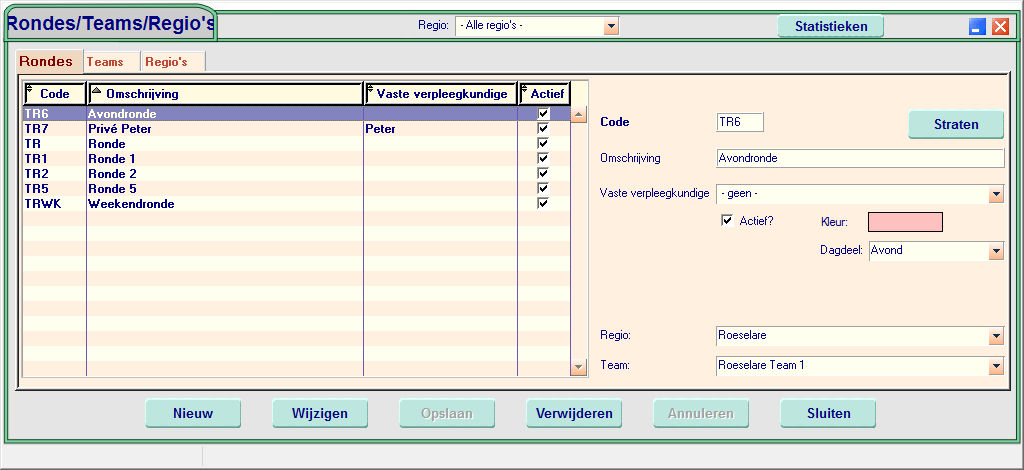Open the Dagdeel dropdown
Viewport: 1024px width, 470px height.
[996, 252]
